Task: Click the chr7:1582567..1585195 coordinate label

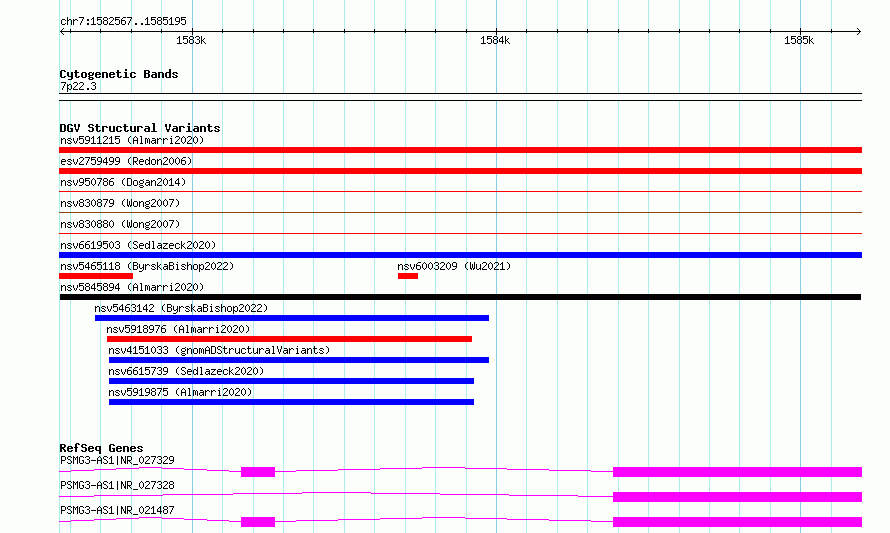Action: [123, 21]
